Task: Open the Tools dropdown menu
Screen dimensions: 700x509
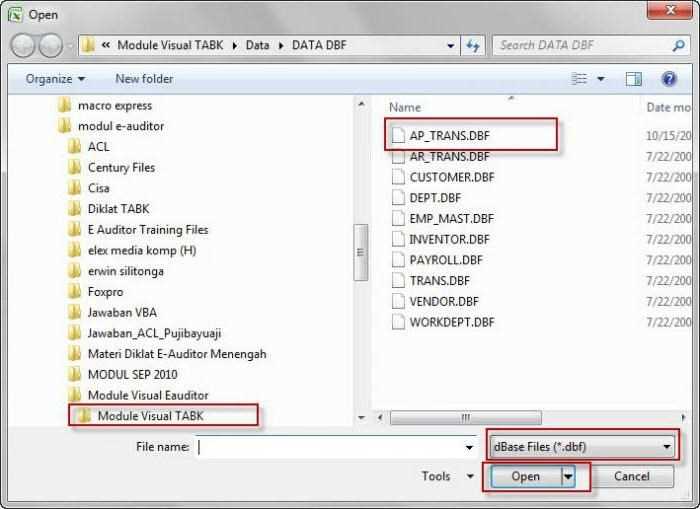Action: 447,476
